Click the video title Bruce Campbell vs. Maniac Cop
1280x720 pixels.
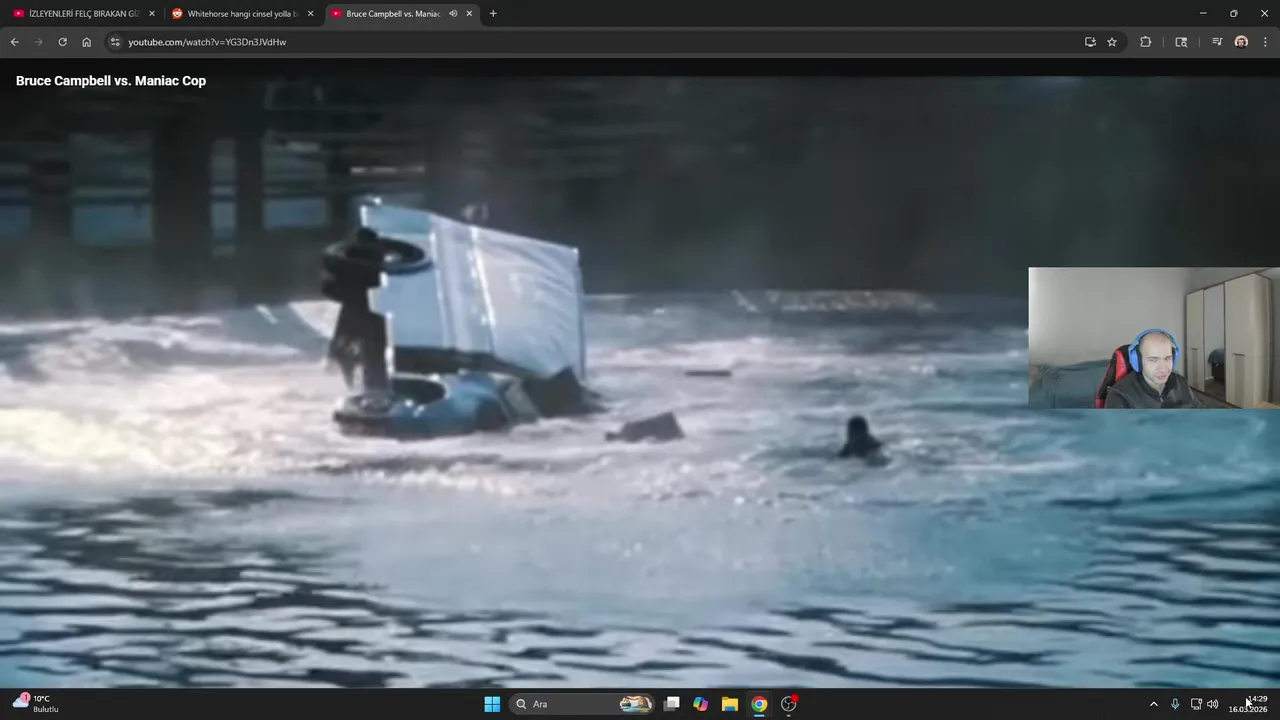tap(111, 81)
